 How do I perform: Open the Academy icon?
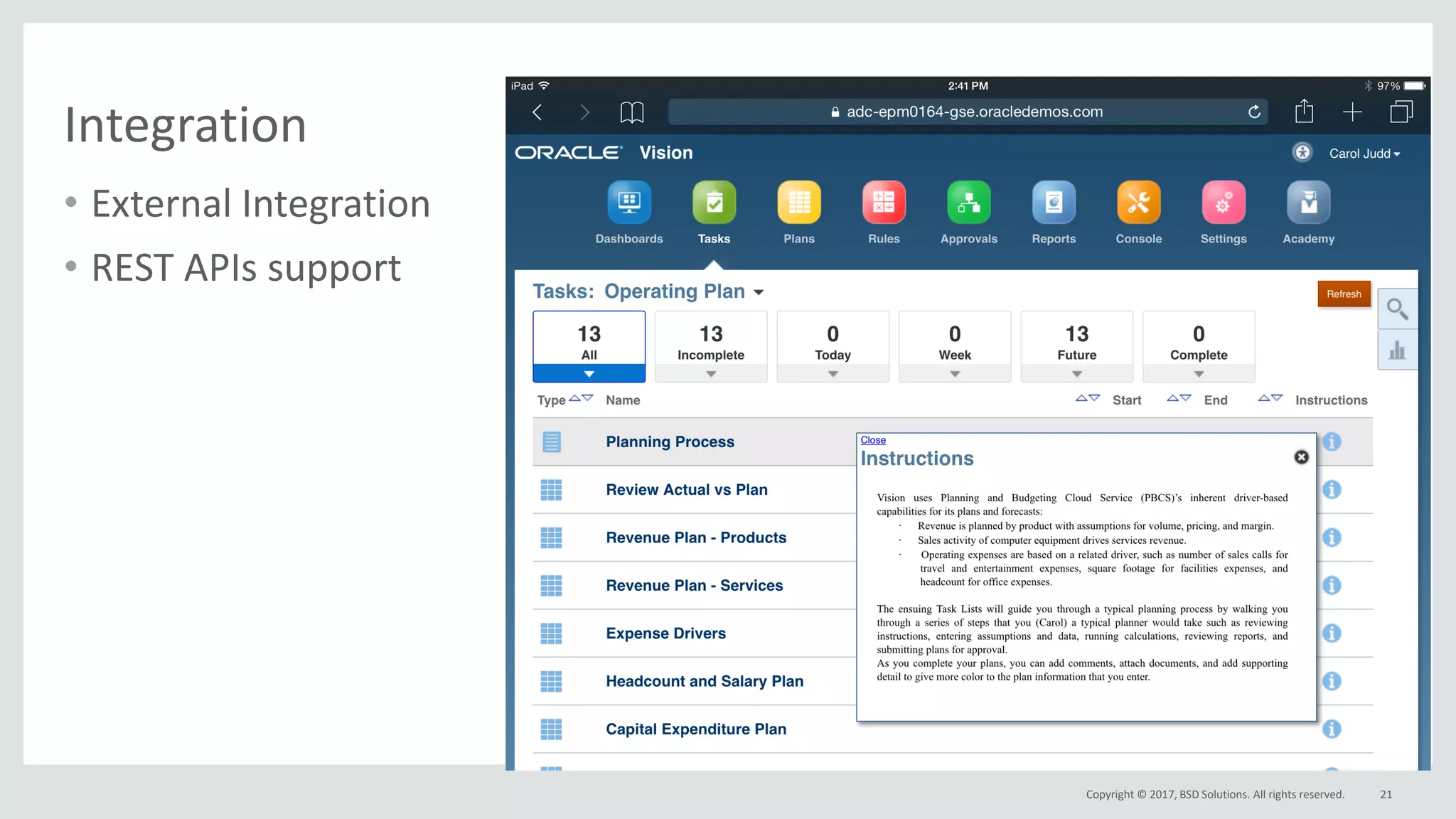coord(1308,203)
